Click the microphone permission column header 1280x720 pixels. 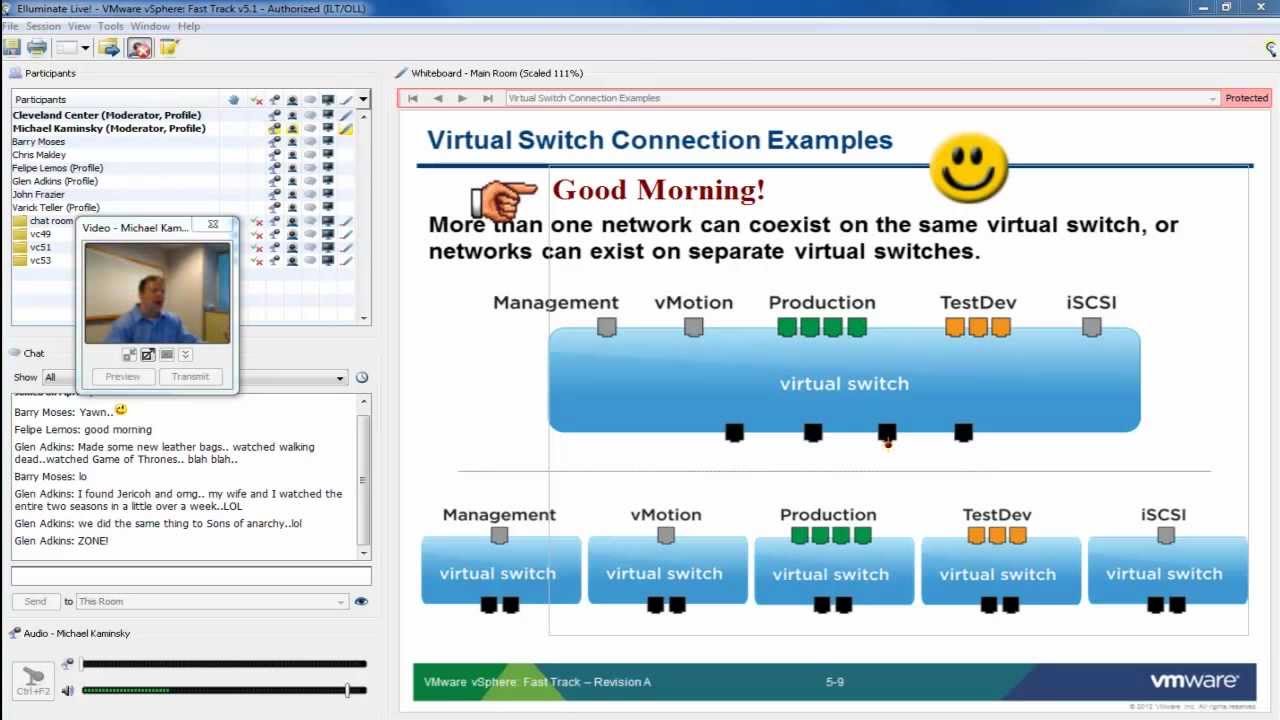[274, 100]
